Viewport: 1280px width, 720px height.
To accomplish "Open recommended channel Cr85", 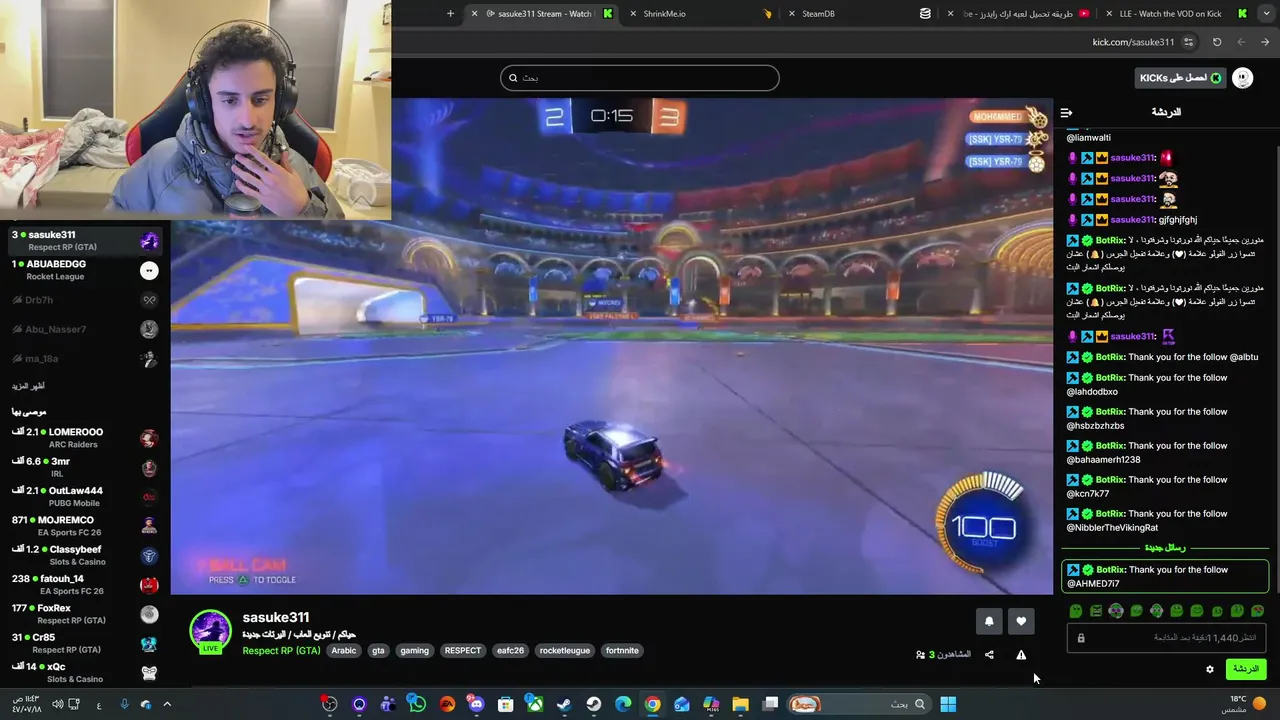I will tap(85, 643).
